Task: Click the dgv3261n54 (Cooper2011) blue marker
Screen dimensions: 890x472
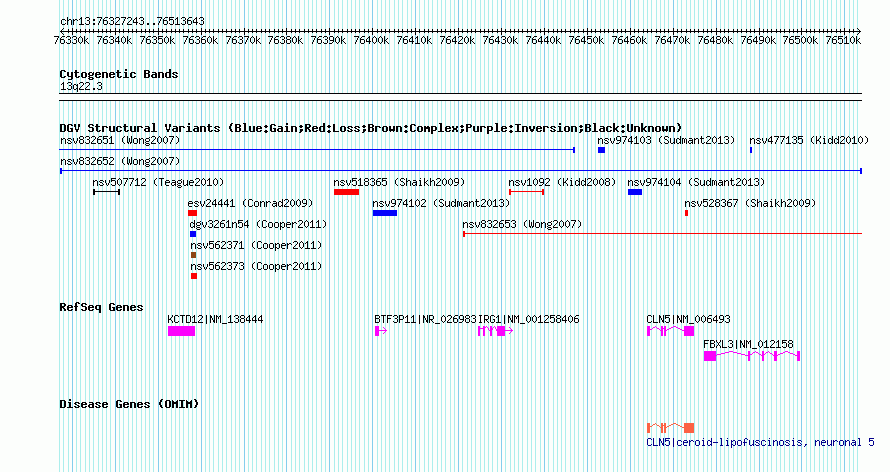Action: pyautogui.click(x=193, y=234)
